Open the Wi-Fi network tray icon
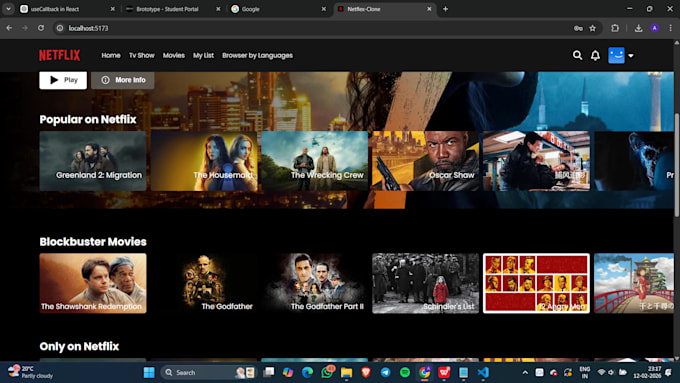Screen dimensions: 680x383 click(601, 373)
